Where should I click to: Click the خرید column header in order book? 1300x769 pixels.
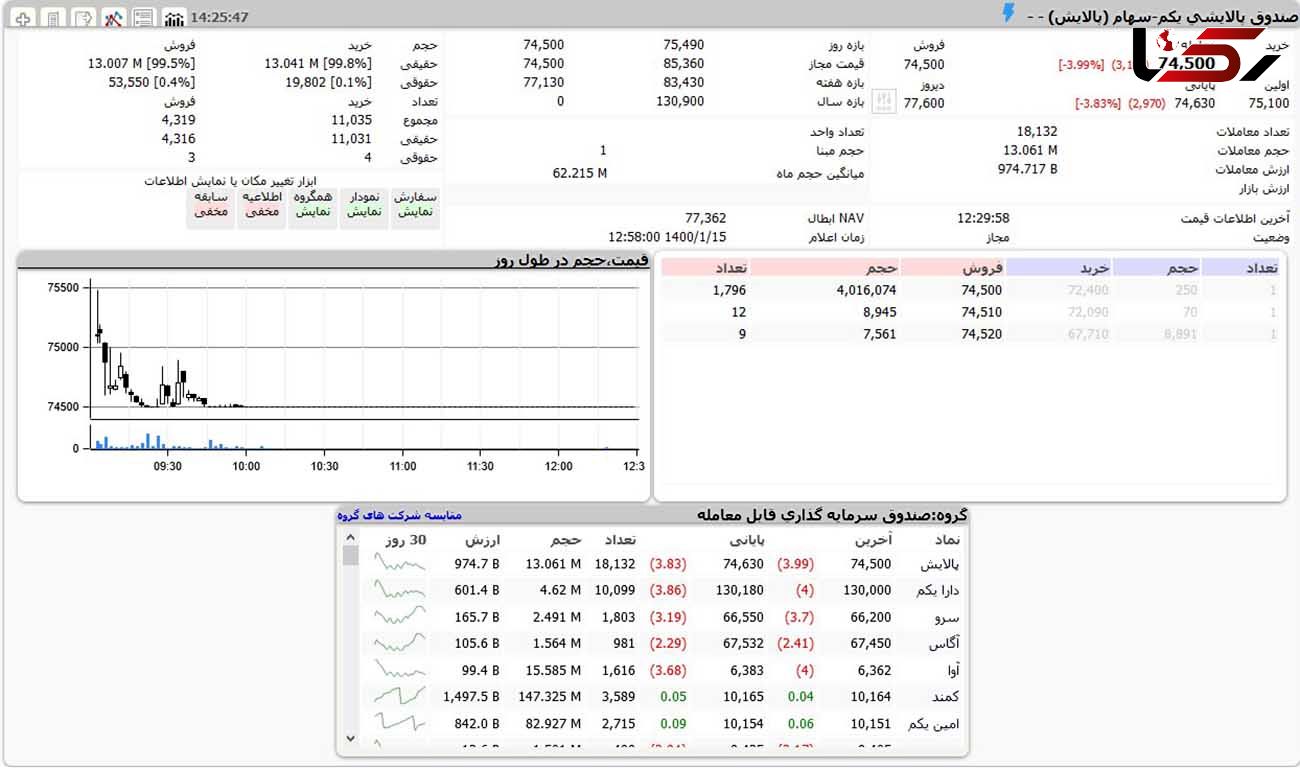tap(1095, 267)
